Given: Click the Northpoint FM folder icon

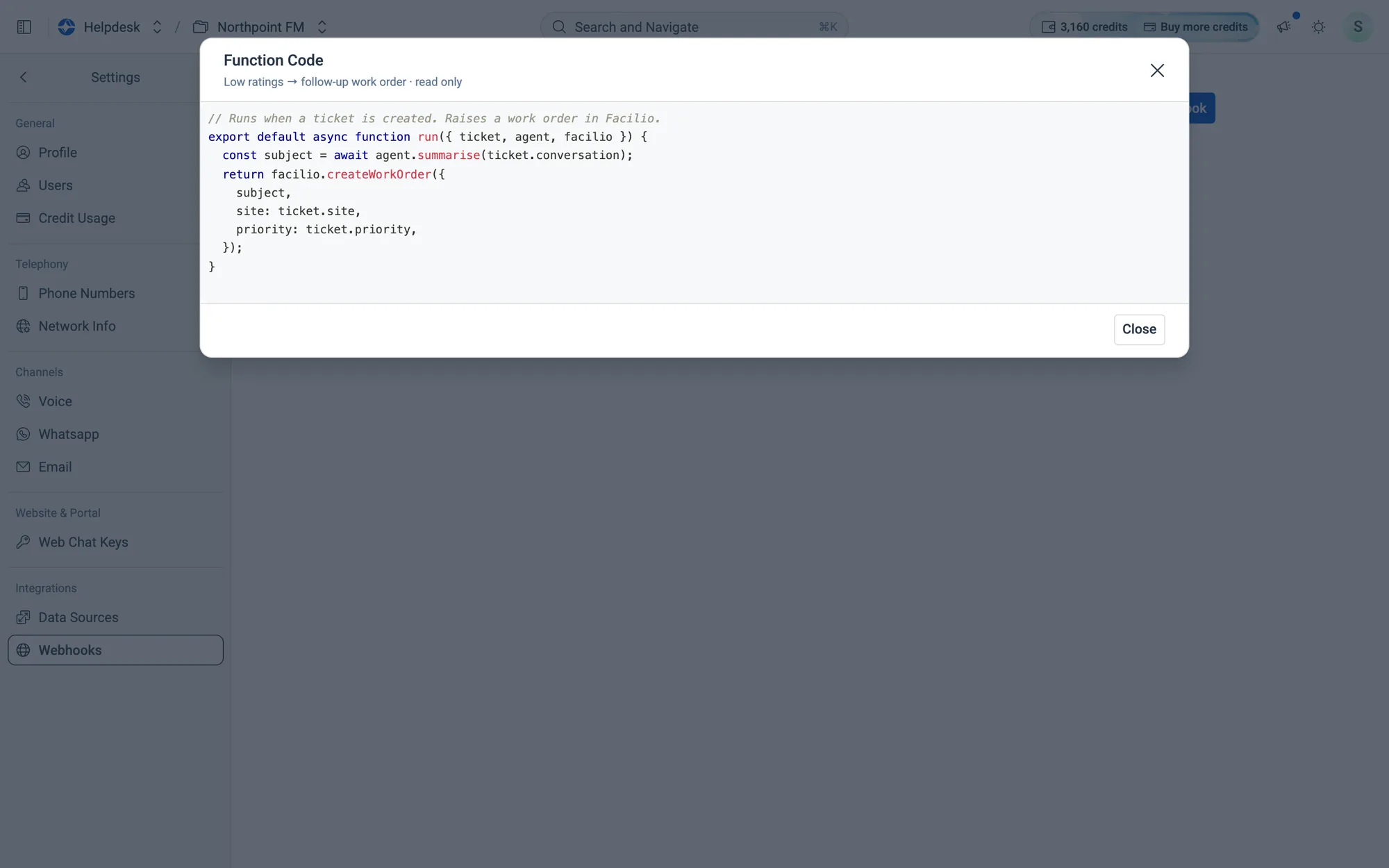Looking at the screenshot, I should 201,27.
